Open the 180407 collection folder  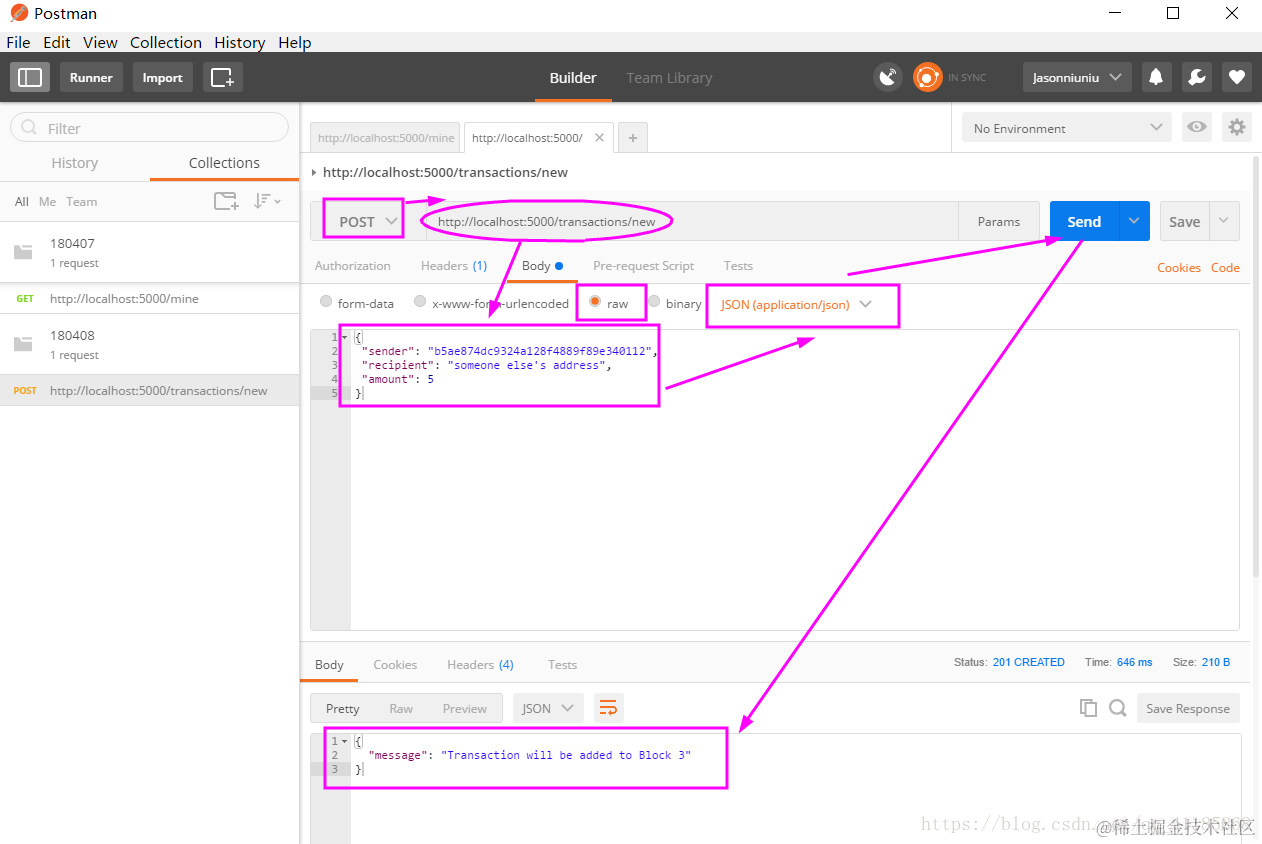pos(150,252)
